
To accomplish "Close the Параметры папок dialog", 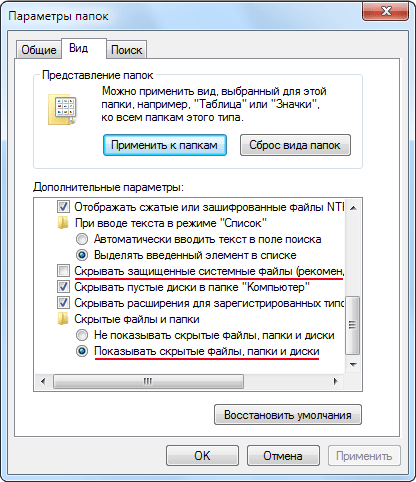I will pos(386,11).
